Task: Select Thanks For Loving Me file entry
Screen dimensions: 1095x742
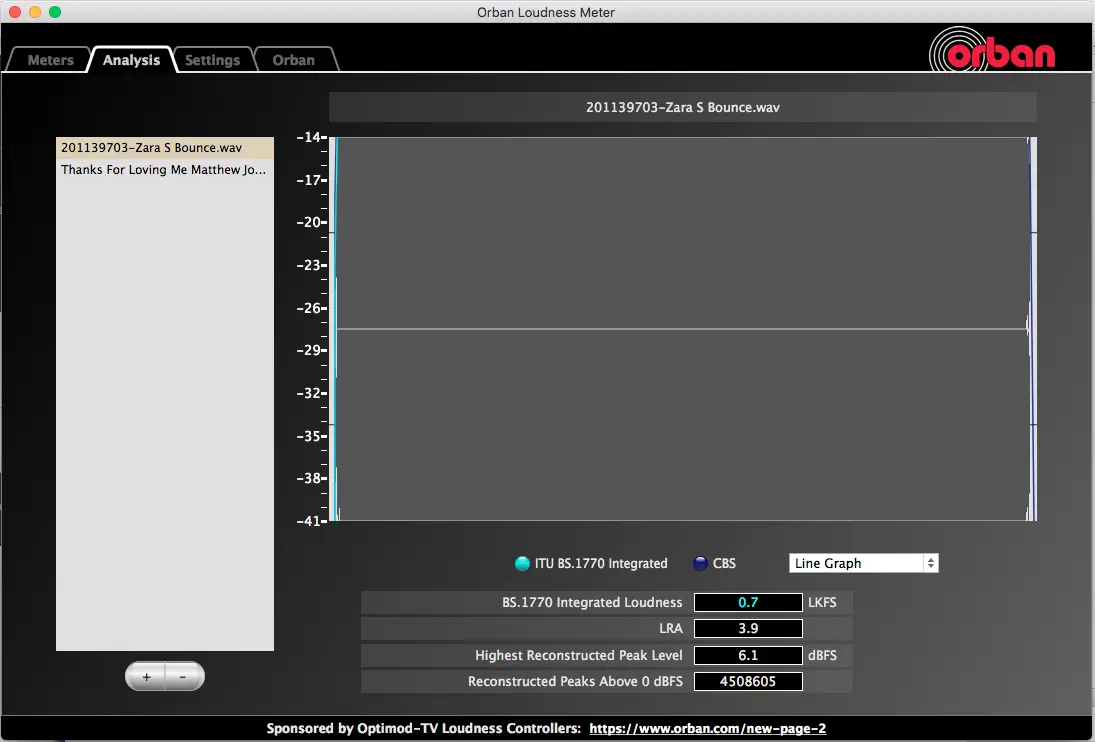Action: (x=164, y=170)
